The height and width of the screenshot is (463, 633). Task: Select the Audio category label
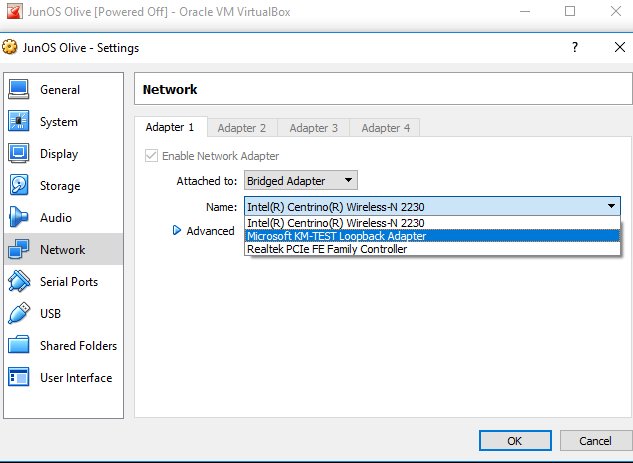[56, 218]
